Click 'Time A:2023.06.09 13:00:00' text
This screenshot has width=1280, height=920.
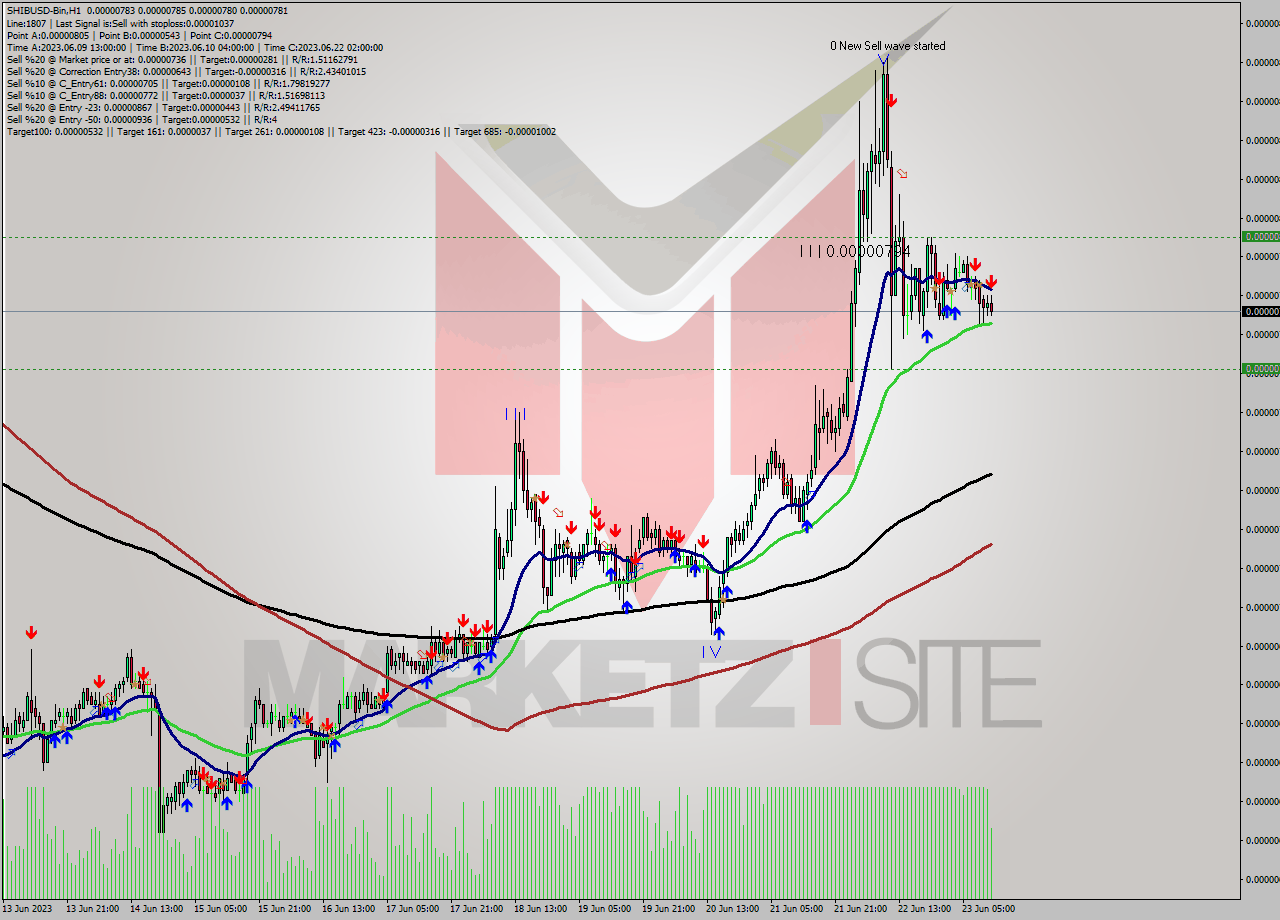point(66,47)
